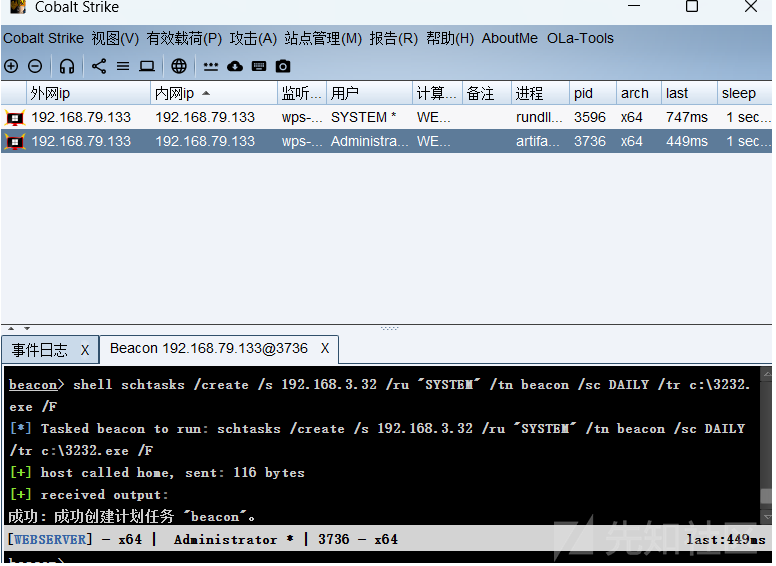The width and height of the screenshot is (776, 566).
Task: Click the console scrollbar up arrow
Action: (767, 374)
